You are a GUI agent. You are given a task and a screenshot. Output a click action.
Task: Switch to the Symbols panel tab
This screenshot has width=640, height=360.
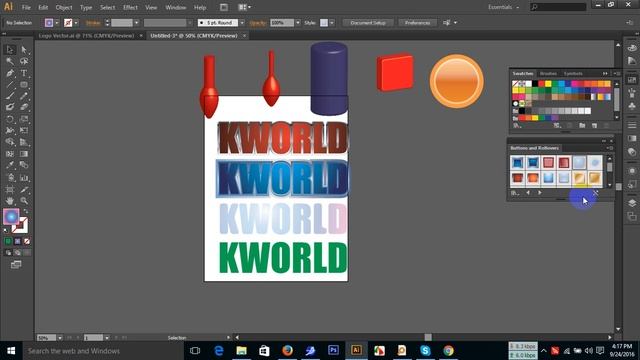pyautogui.click(x=573, y=73)
